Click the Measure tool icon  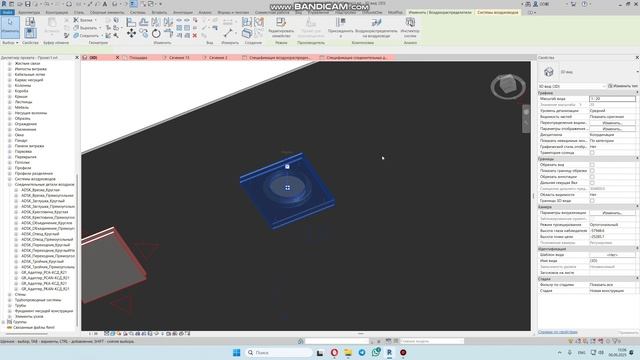(228, 33)
